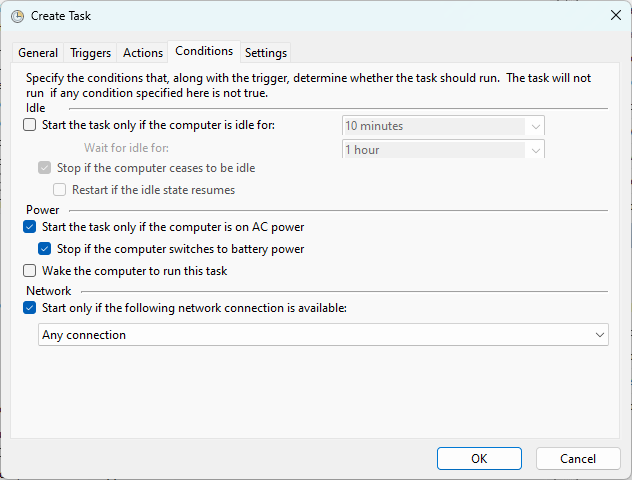This screenshot has width=632, height=480.
Task: Switch to the General tab
Action: coord(38,53)
